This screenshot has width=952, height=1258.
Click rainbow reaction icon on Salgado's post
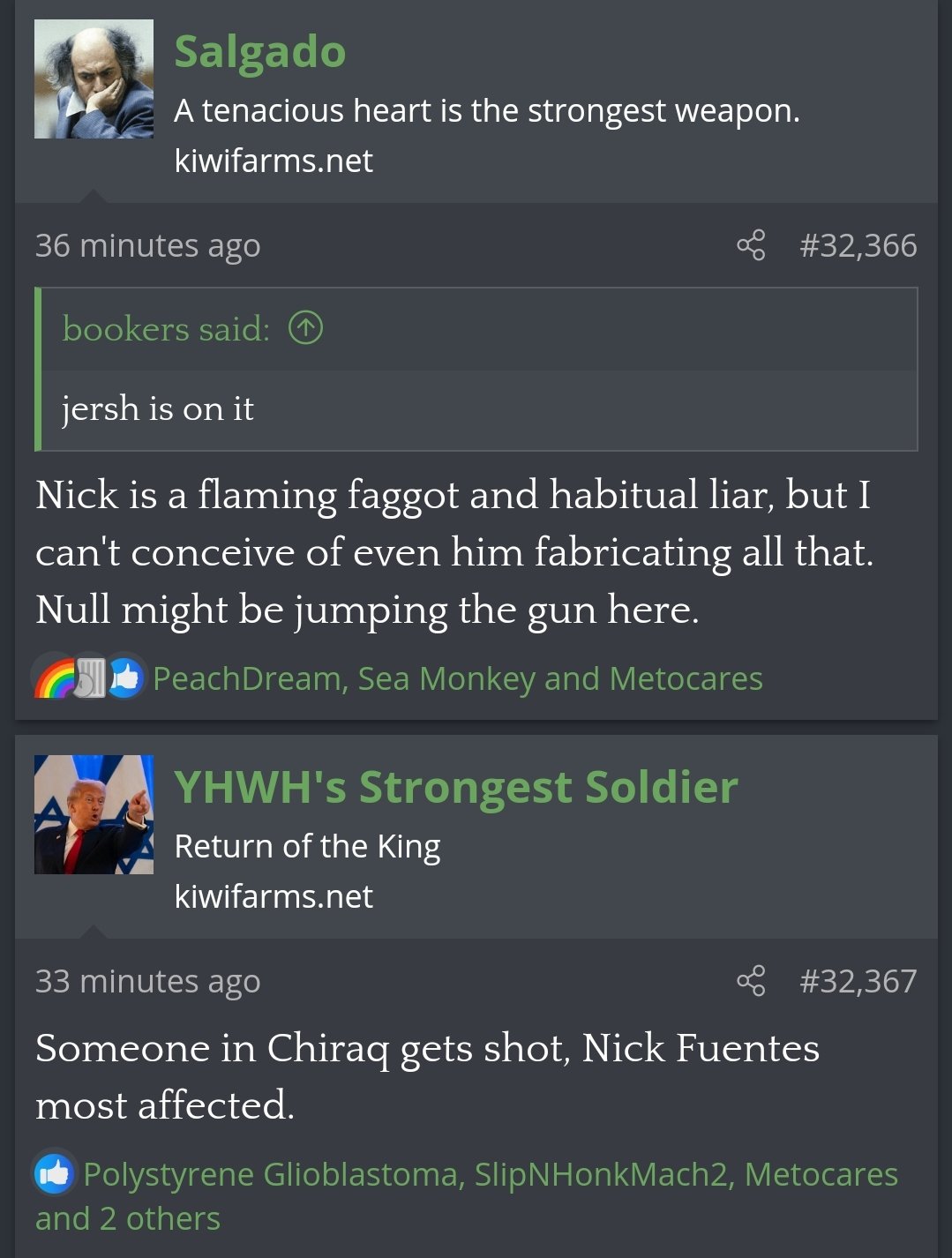[x=55, y=678]
